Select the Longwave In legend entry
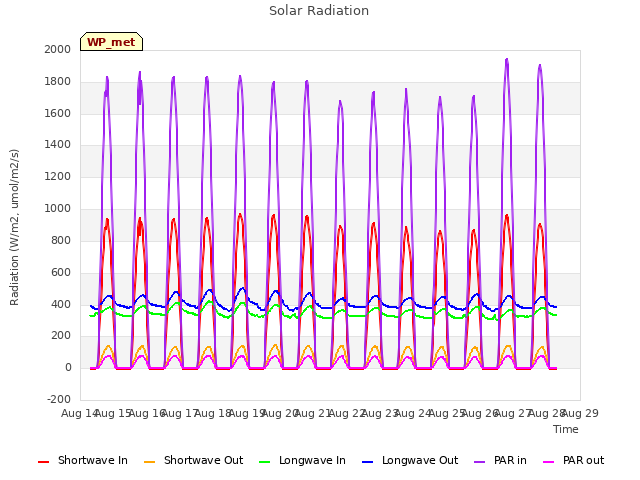Viewport: 640px width, 480px height. (302, 460)
